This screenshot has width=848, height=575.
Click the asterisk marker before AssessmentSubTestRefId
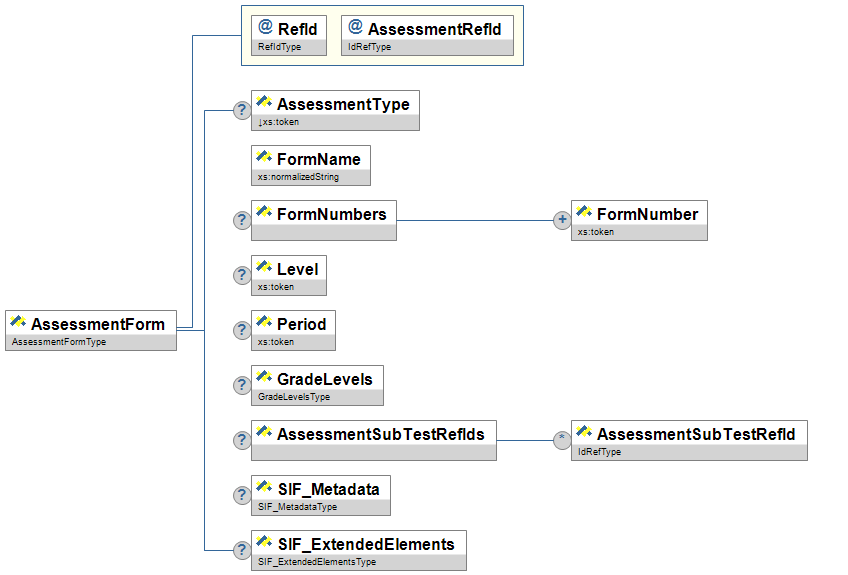coord(562,441)
